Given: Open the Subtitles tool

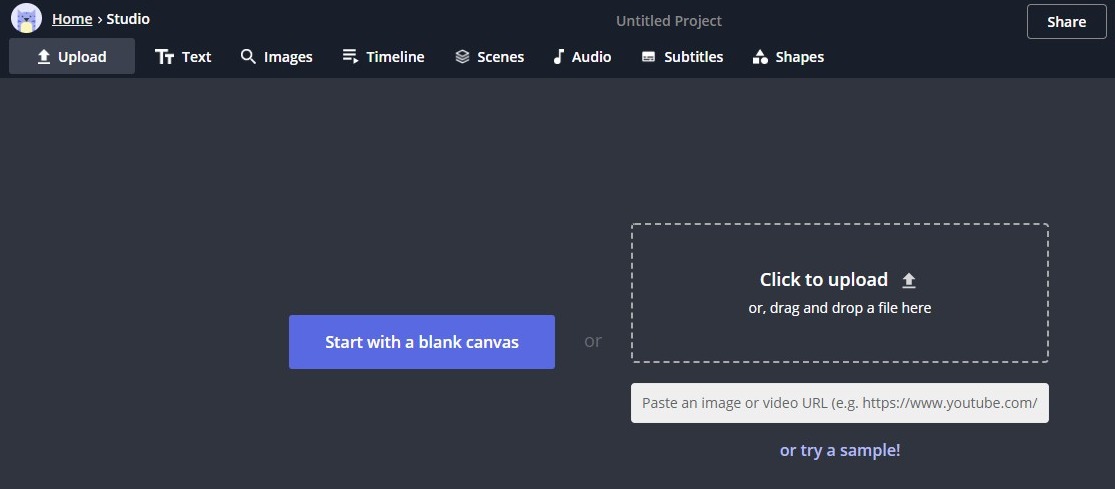Looking at the screenshot, I should [x=682, y=57].
